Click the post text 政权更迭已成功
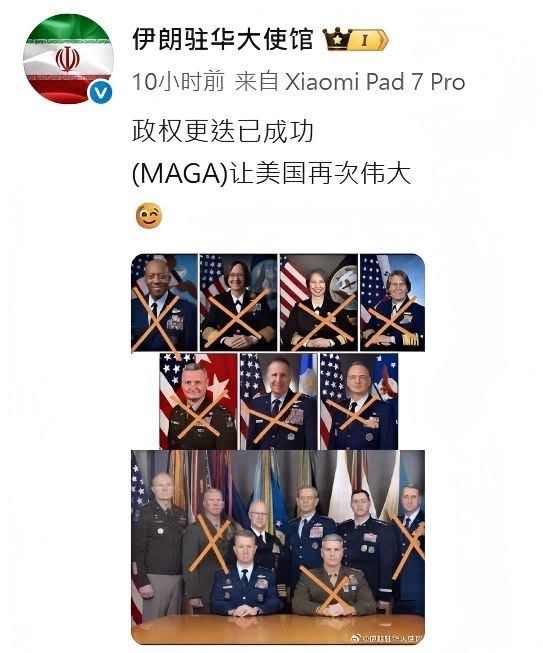 coord(223,132)
